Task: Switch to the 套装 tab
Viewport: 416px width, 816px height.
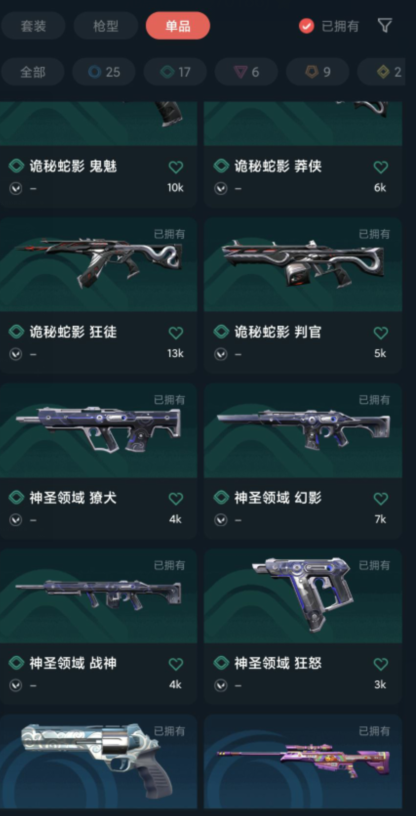Action: tap(33, 26)
